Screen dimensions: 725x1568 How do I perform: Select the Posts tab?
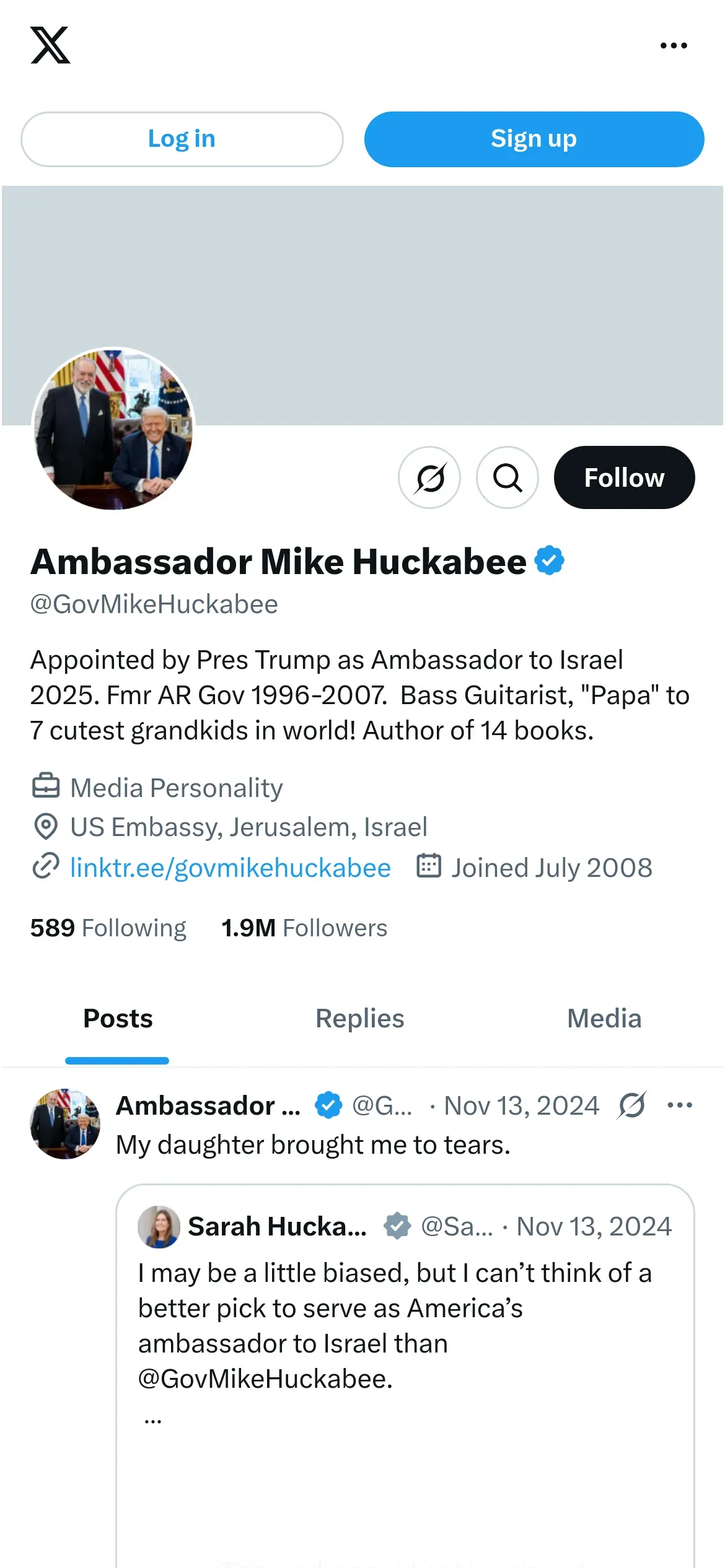[118, 1019]
